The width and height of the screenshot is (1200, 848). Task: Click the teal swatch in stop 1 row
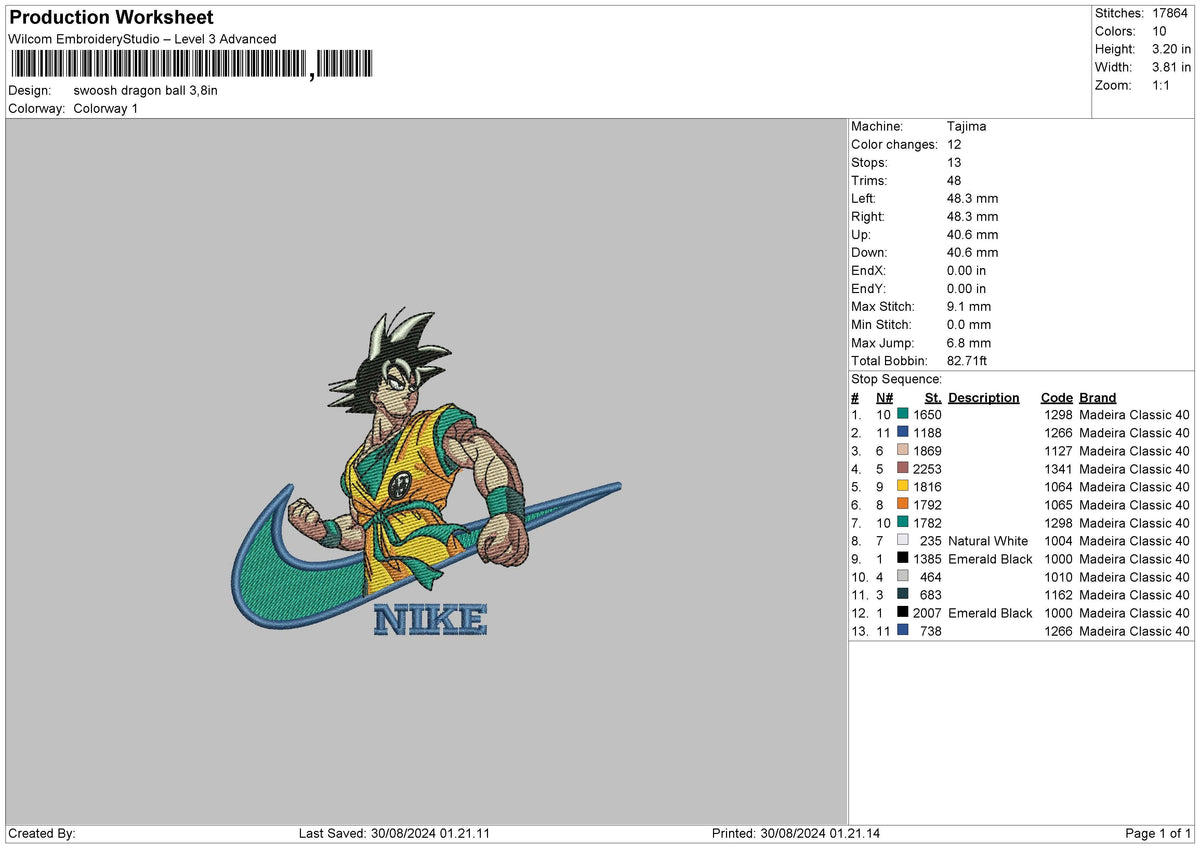pos(903,414)
